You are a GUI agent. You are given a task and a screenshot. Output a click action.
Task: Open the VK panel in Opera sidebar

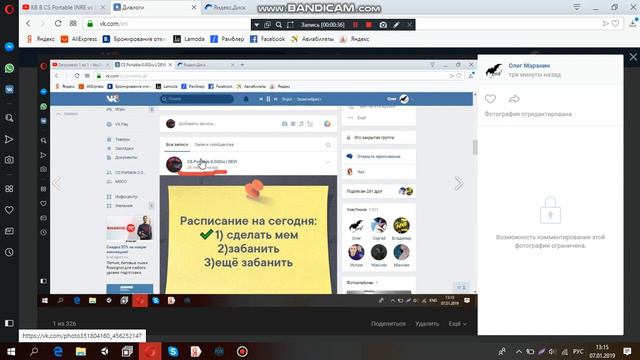9,89
